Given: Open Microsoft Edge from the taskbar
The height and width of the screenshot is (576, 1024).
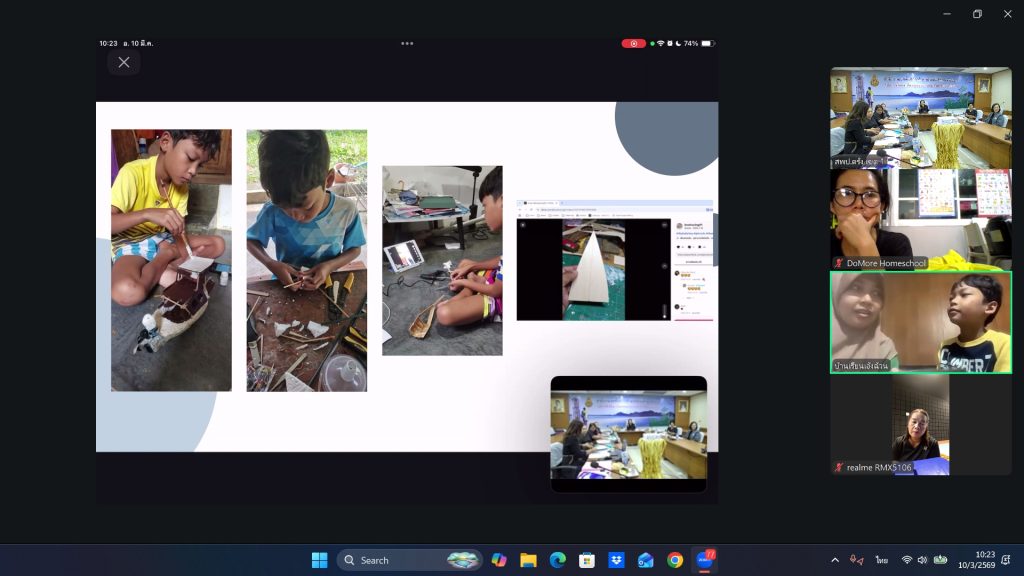Looking at the screenshot, I should click(x=557, y=560).
